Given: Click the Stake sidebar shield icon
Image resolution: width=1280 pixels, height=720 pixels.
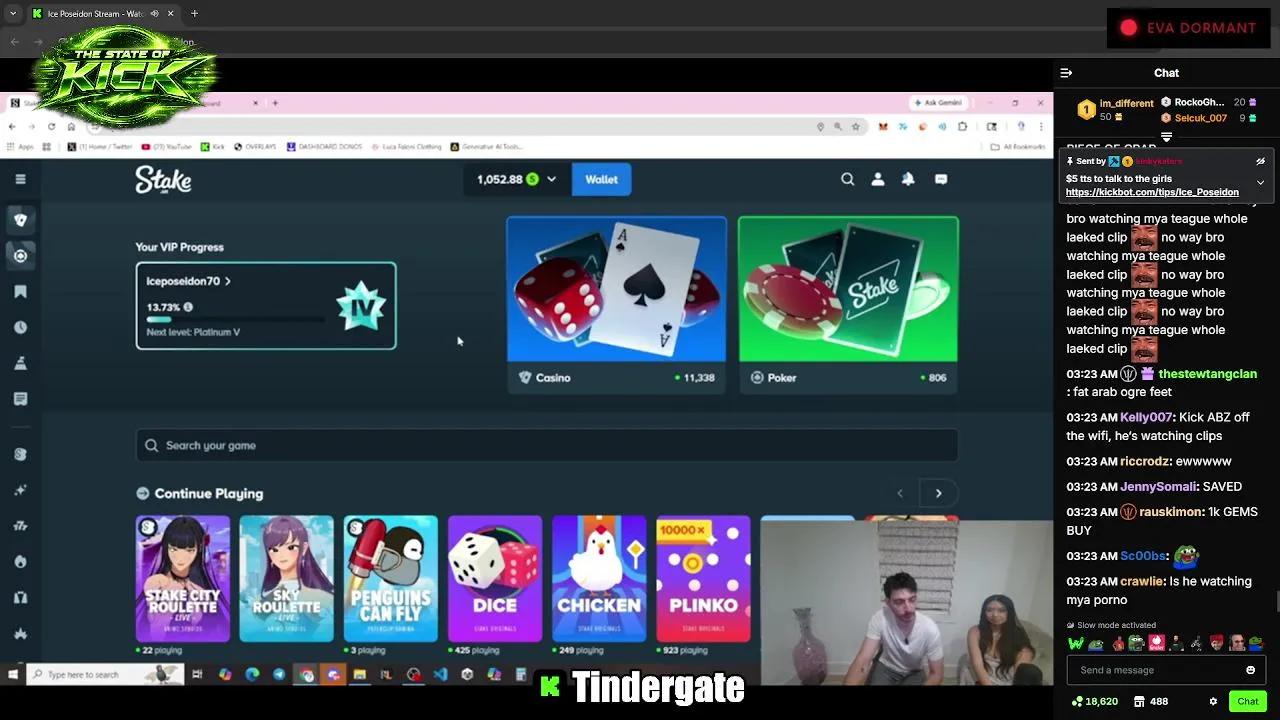Looking at the screenshot, I should coord(20,220).
